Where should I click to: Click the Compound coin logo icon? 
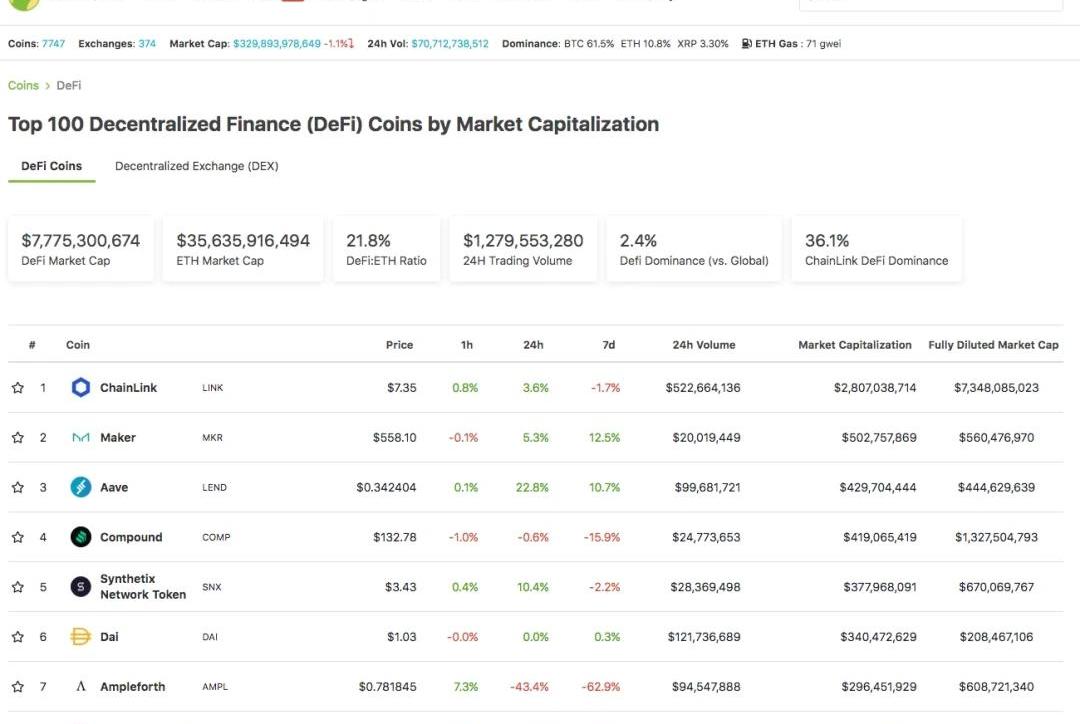pyautogui.click(x=81, y=537)
